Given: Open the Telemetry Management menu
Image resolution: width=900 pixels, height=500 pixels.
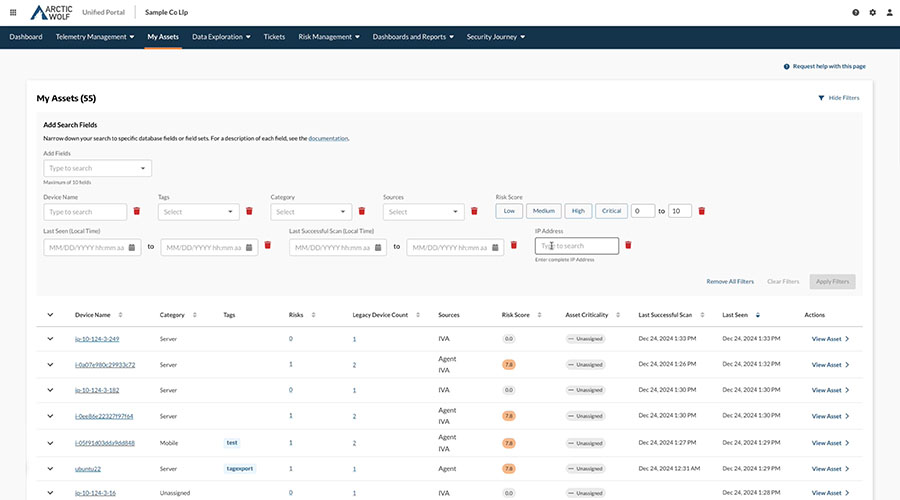Looking at the screenshot, I should click(x=95, y=37).
